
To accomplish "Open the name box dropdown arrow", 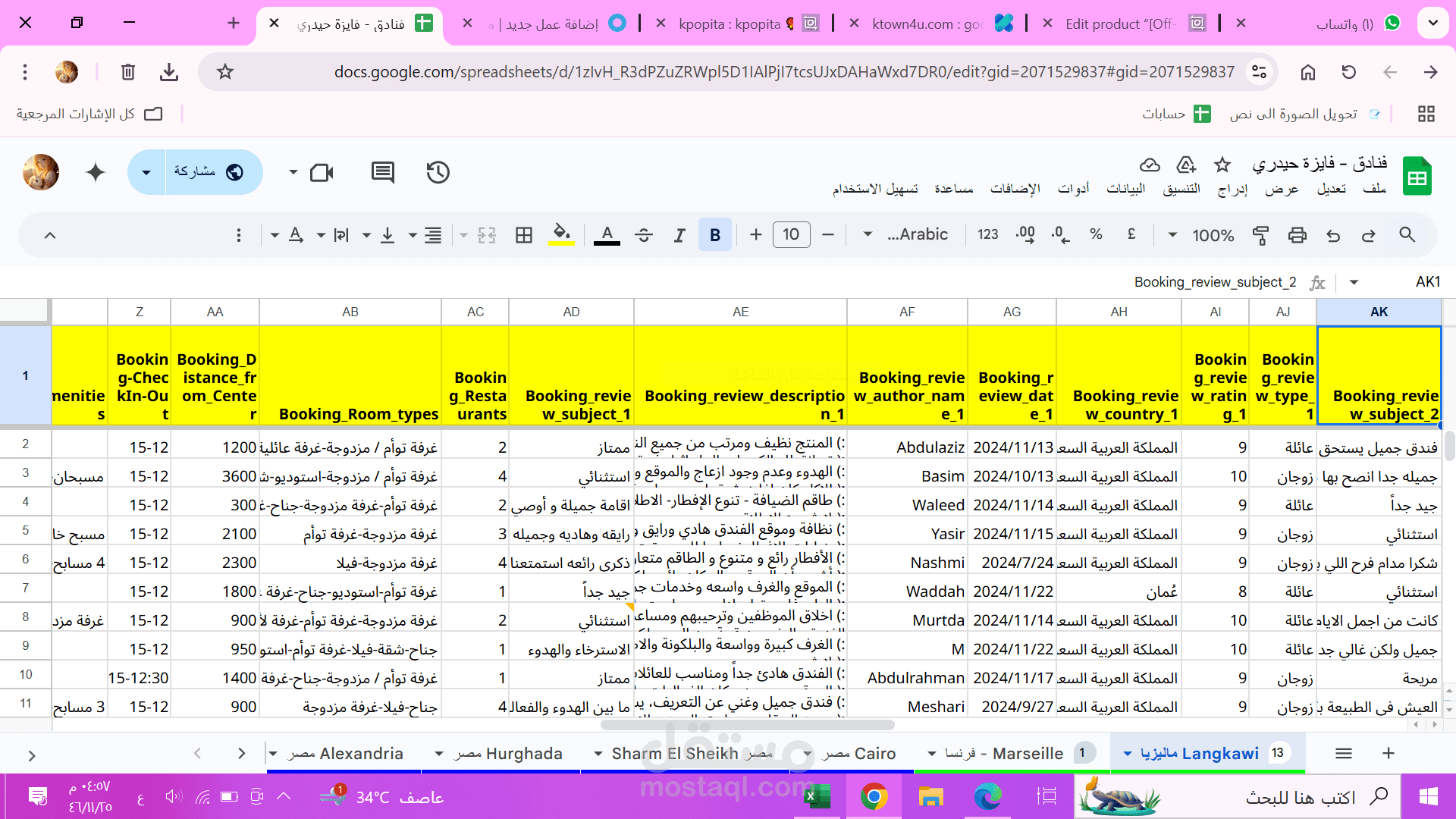I will (1354, 282).
